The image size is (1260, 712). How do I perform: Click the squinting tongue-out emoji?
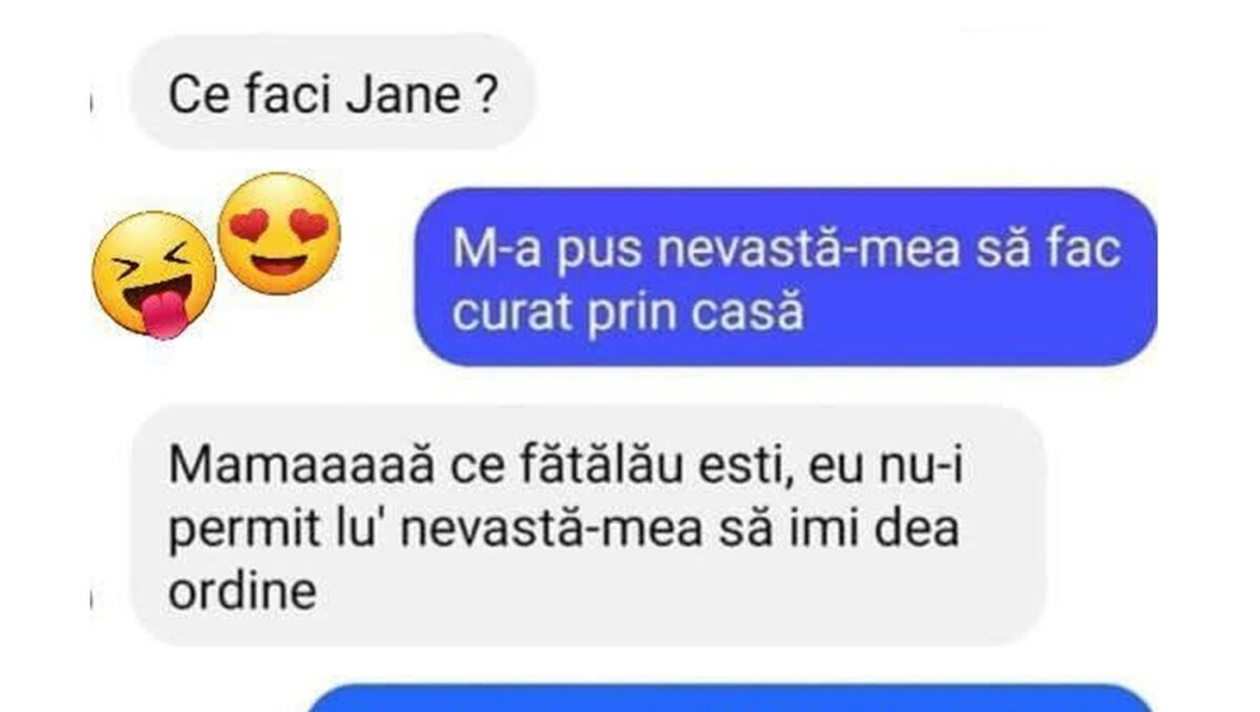tap(154, 275)
